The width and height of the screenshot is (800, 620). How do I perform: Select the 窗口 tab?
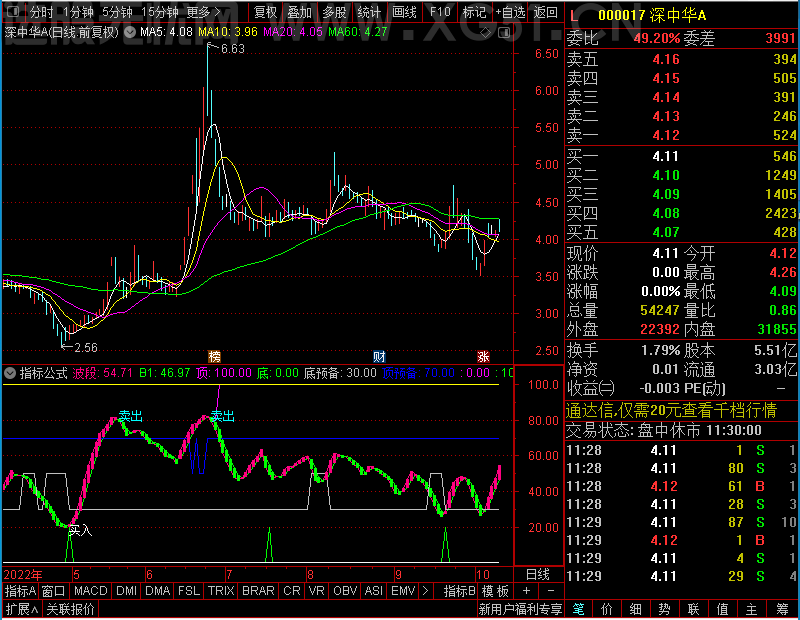tap(54, 591)
